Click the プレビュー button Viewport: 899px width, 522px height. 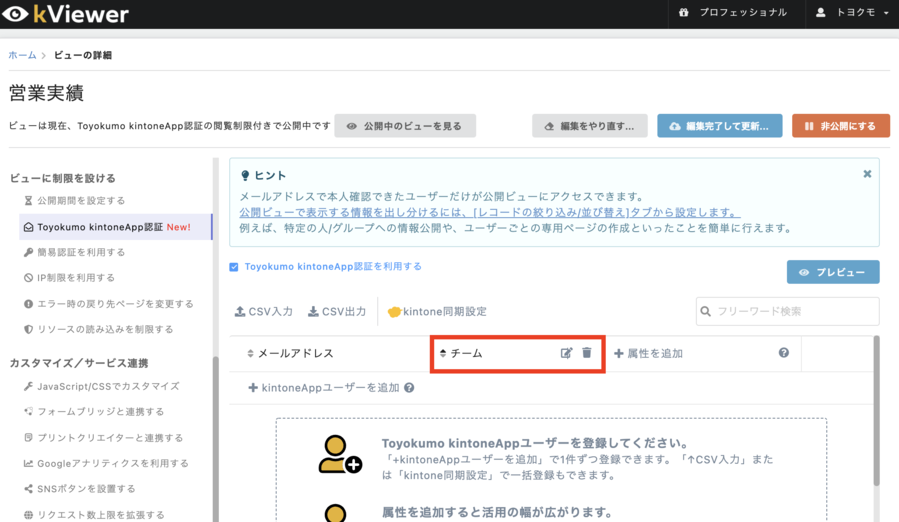coord(833,272)
